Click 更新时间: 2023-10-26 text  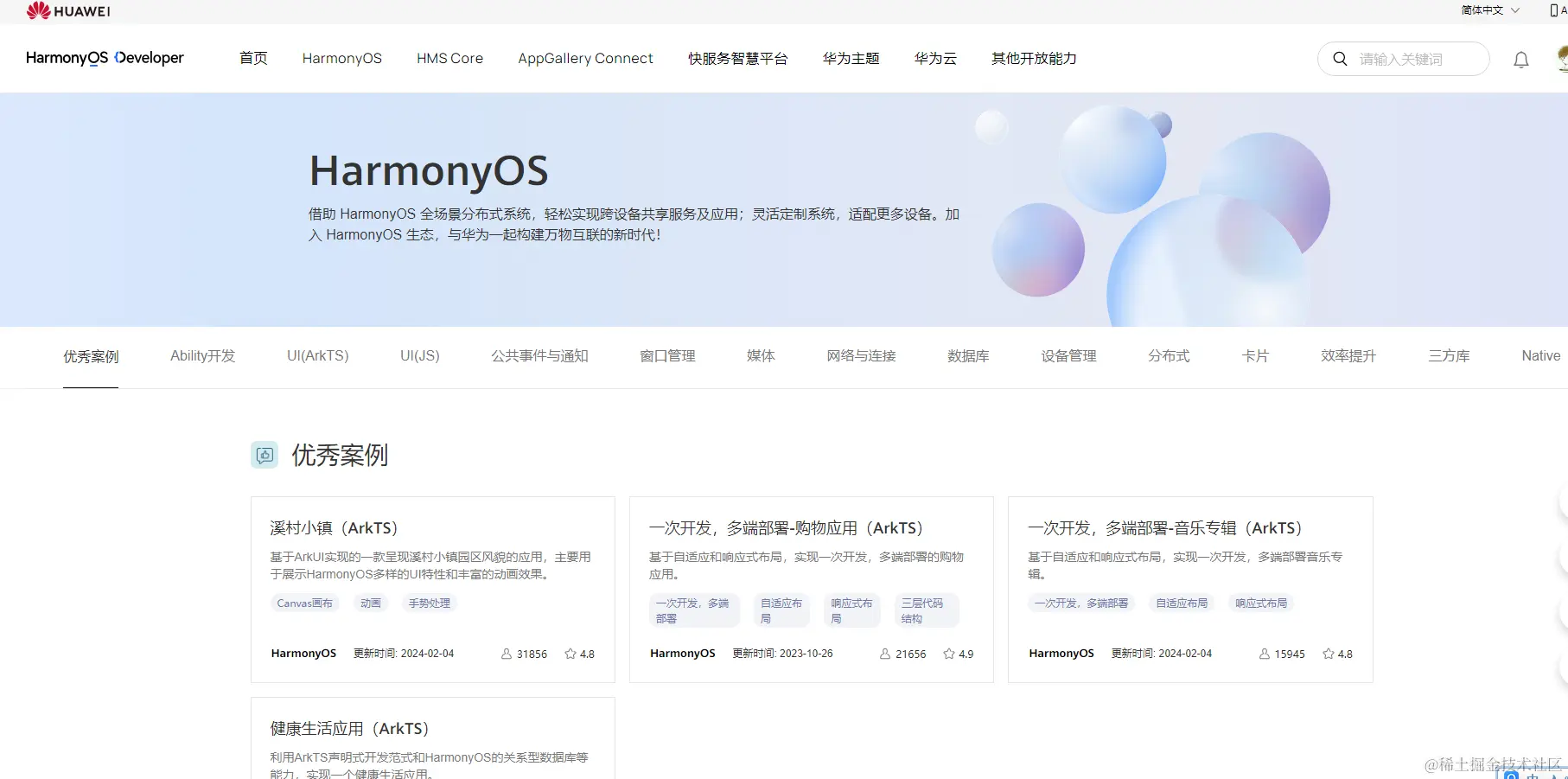click(782, 653)
